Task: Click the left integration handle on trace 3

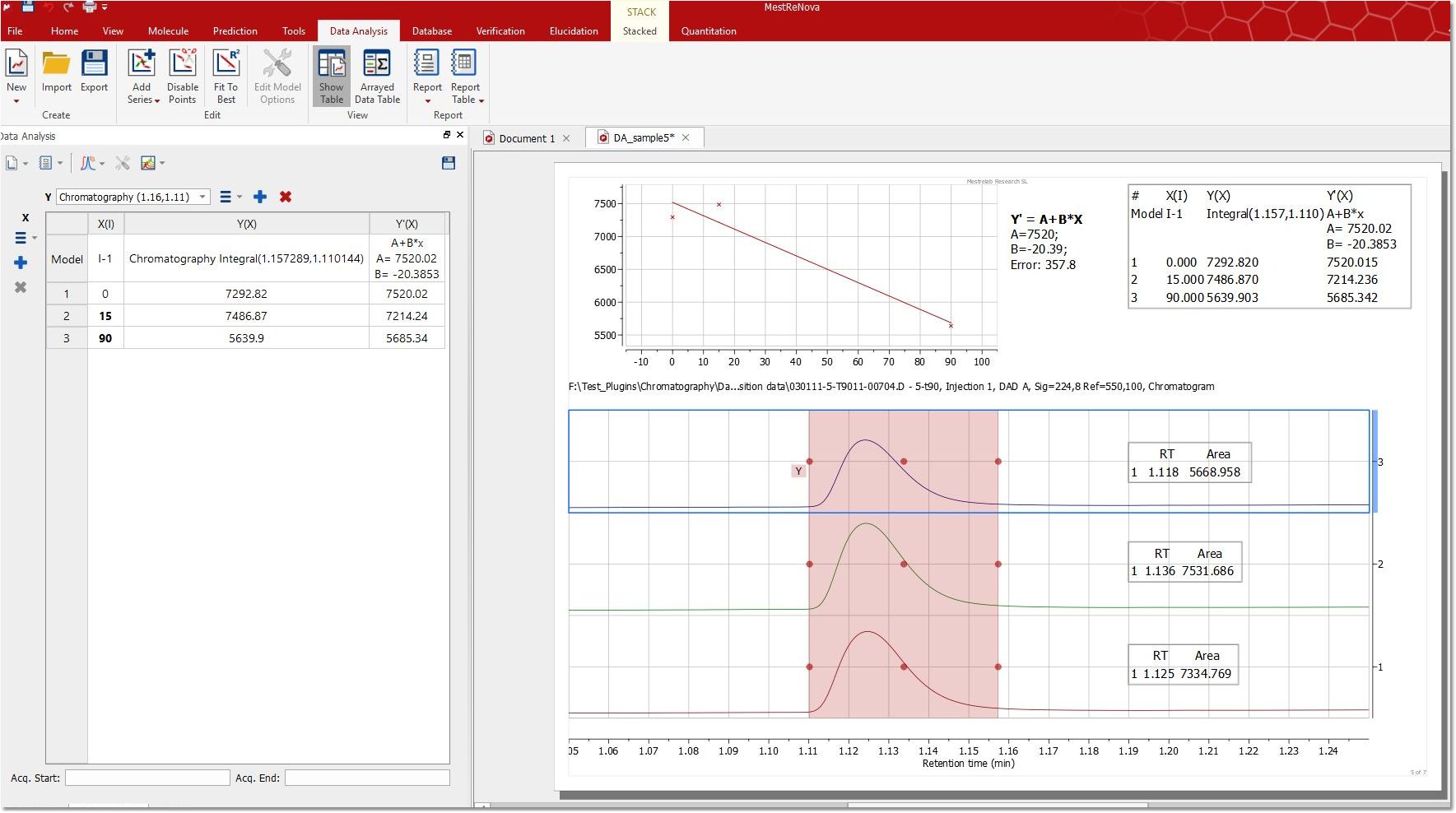Action: (810, 462)
